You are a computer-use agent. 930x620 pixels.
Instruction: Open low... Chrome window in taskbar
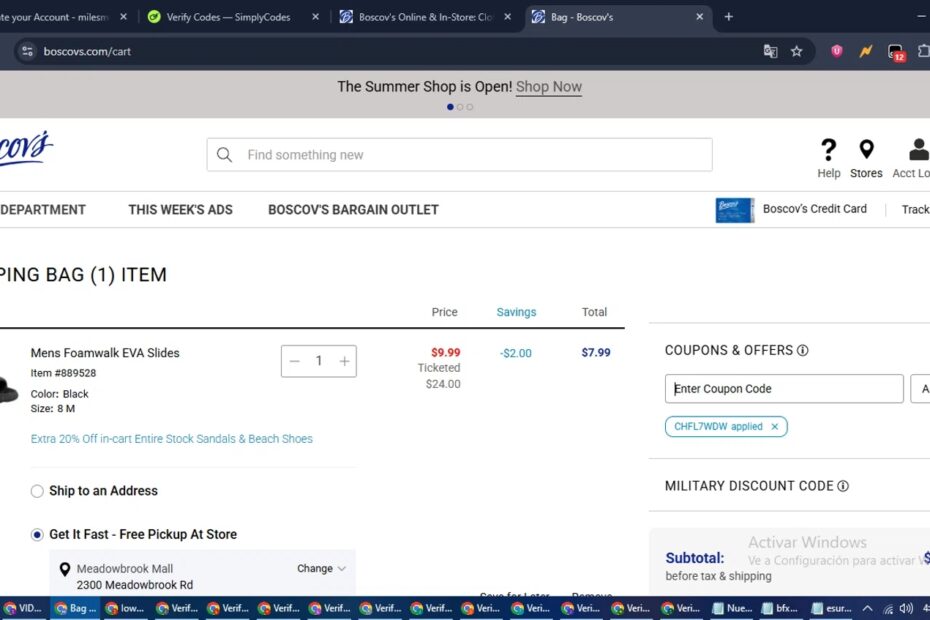pyautogui.click(x=126, y=608)
